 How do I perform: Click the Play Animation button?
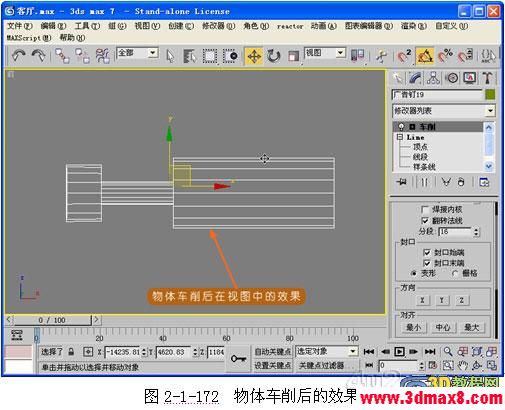click(x=399, y=351)
